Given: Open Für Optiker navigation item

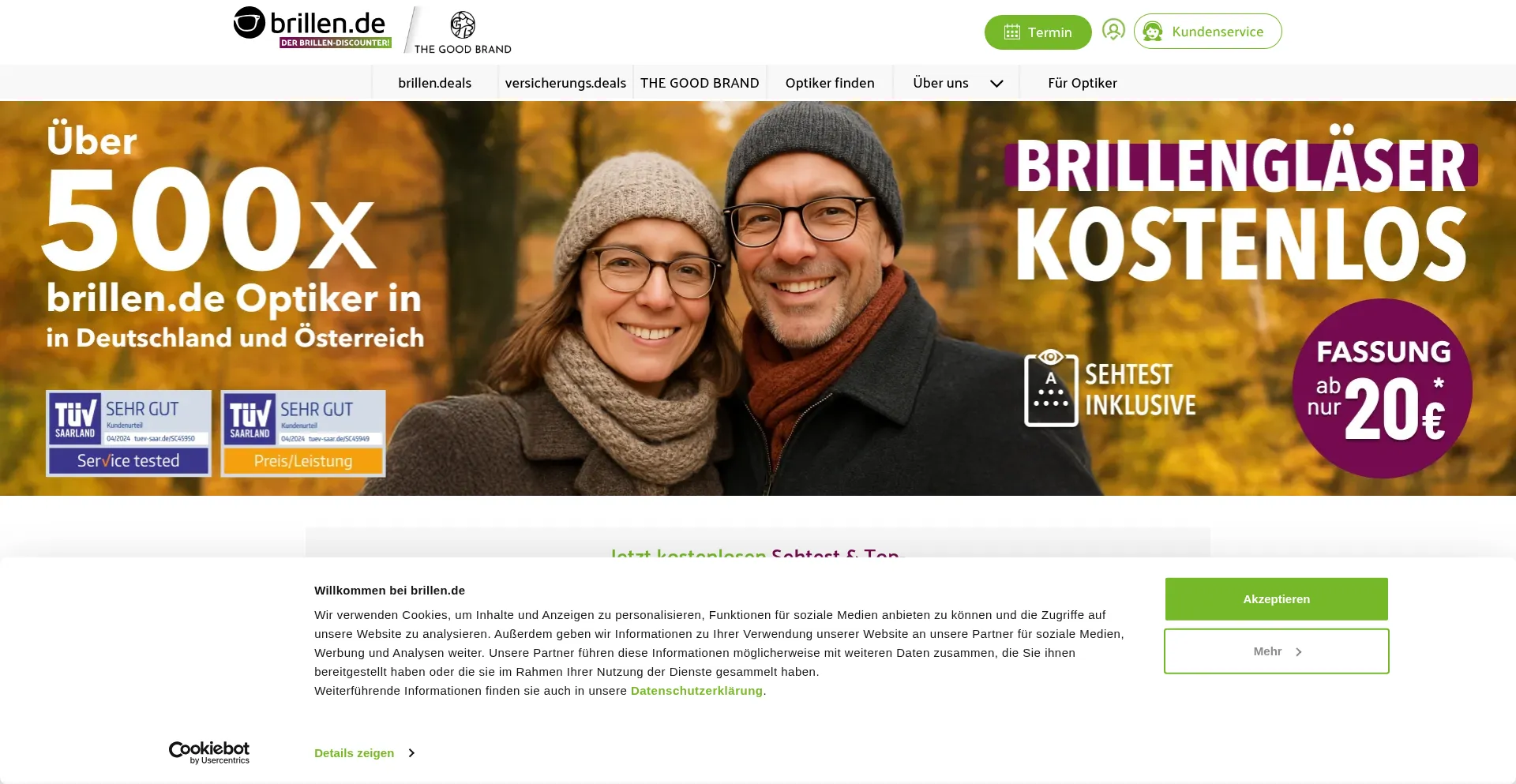Looking at the screenshot, I should pos(1083,83).
